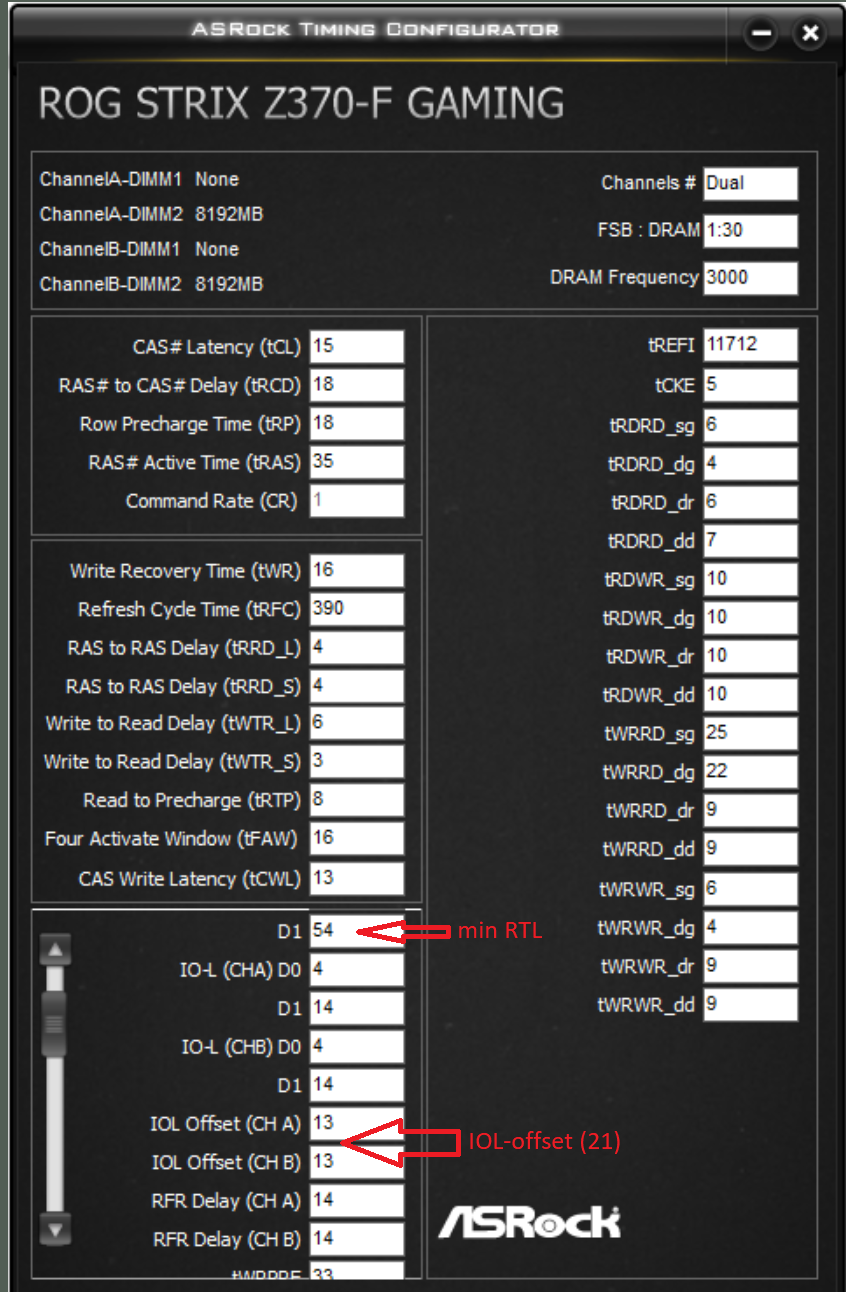Click the tRDRD_dd value field
The width and height of the screenshot is (846, 1292).
[750, 541]
